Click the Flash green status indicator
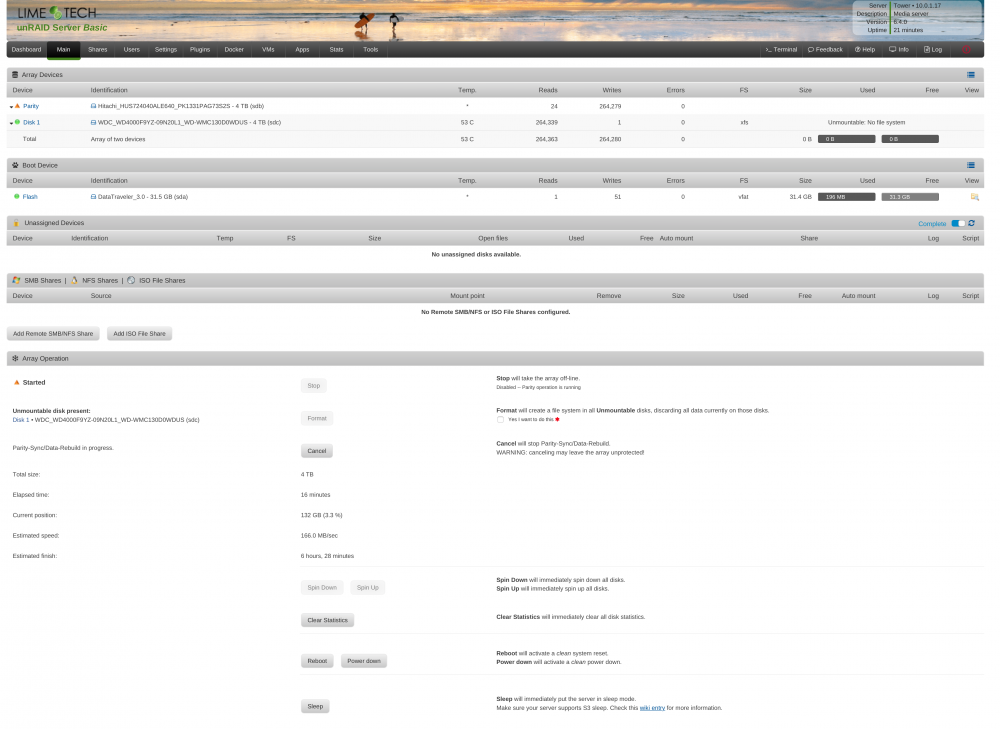1000x729 pixels. pyautogui.click(x=17, y=196)
